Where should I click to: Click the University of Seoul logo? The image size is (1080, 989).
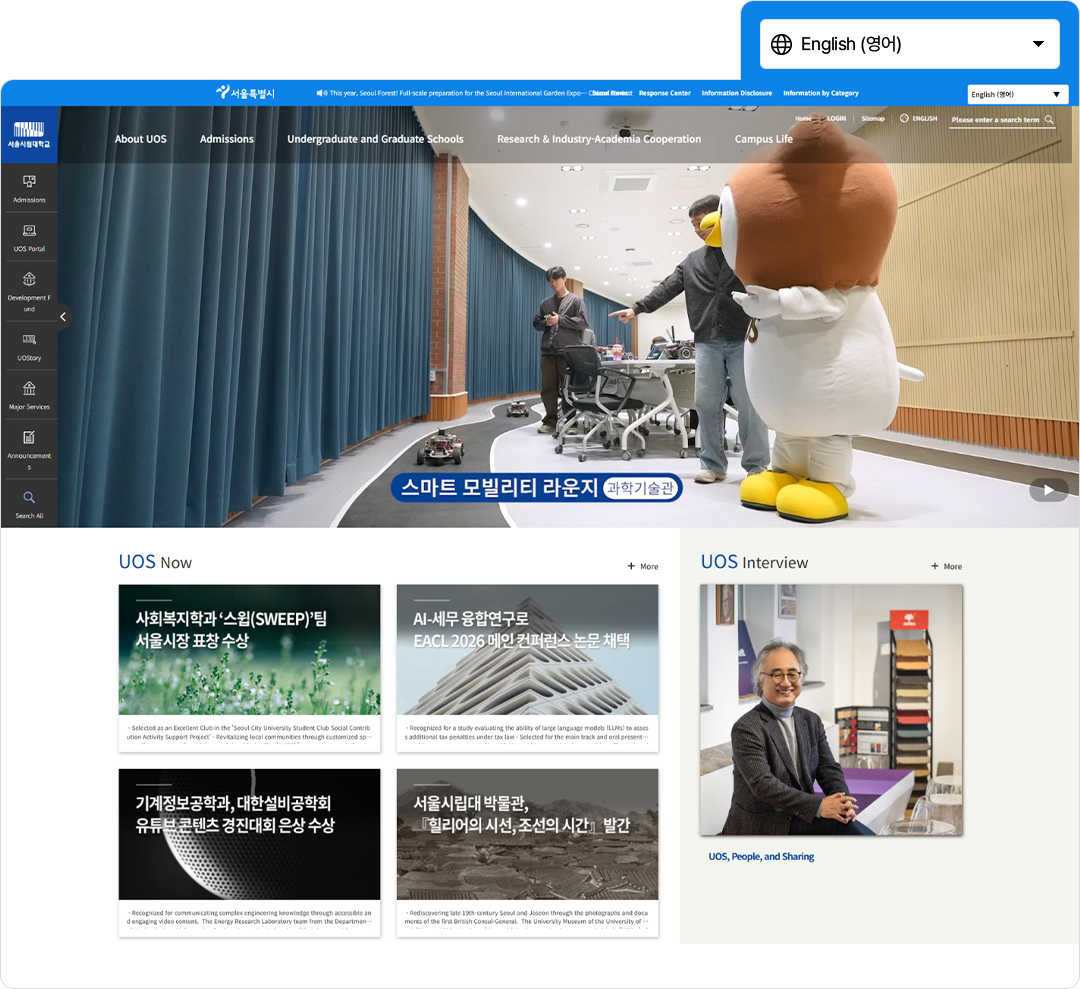[29, 135]
